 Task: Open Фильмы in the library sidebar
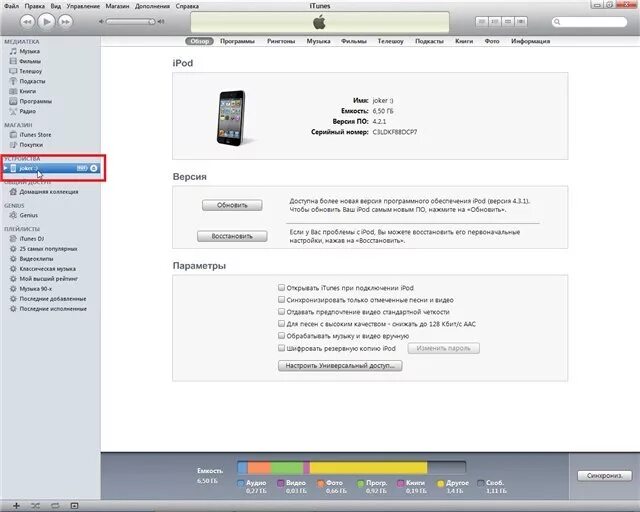30,61
